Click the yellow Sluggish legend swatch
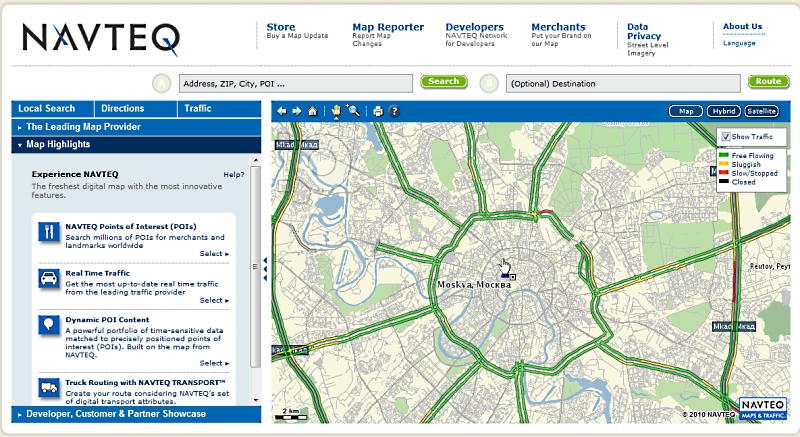This screenshot has height=437, width=800. [x=723, y=164]
